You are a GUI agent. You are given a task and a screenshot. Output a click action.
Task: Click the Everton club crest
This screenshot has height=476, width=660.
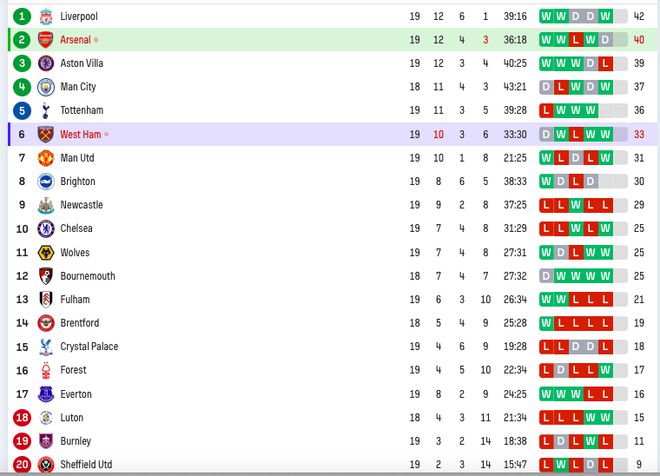(46, 394)
